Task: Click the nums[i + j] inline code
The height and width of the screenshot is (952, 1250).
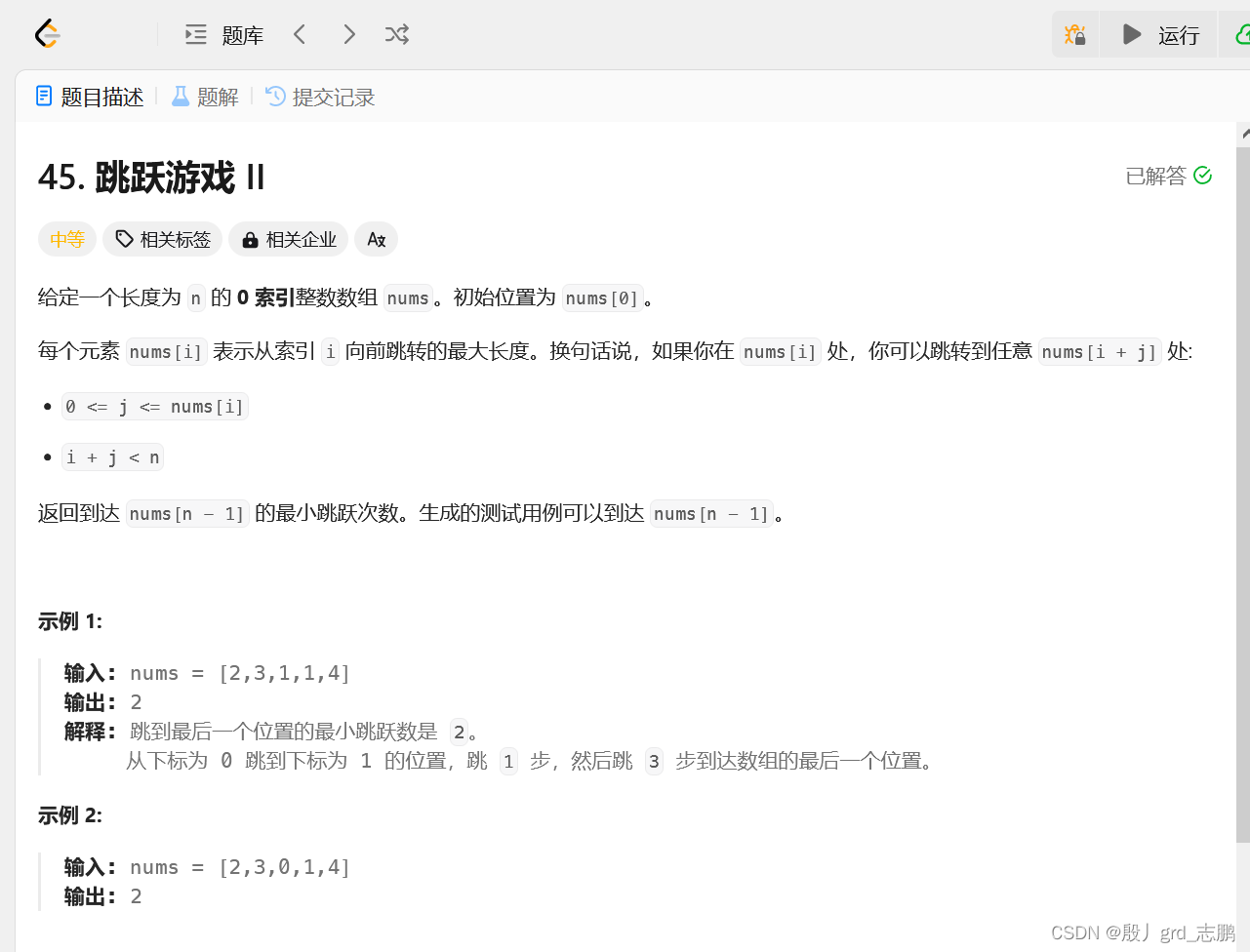Action: click(1100, 352)
